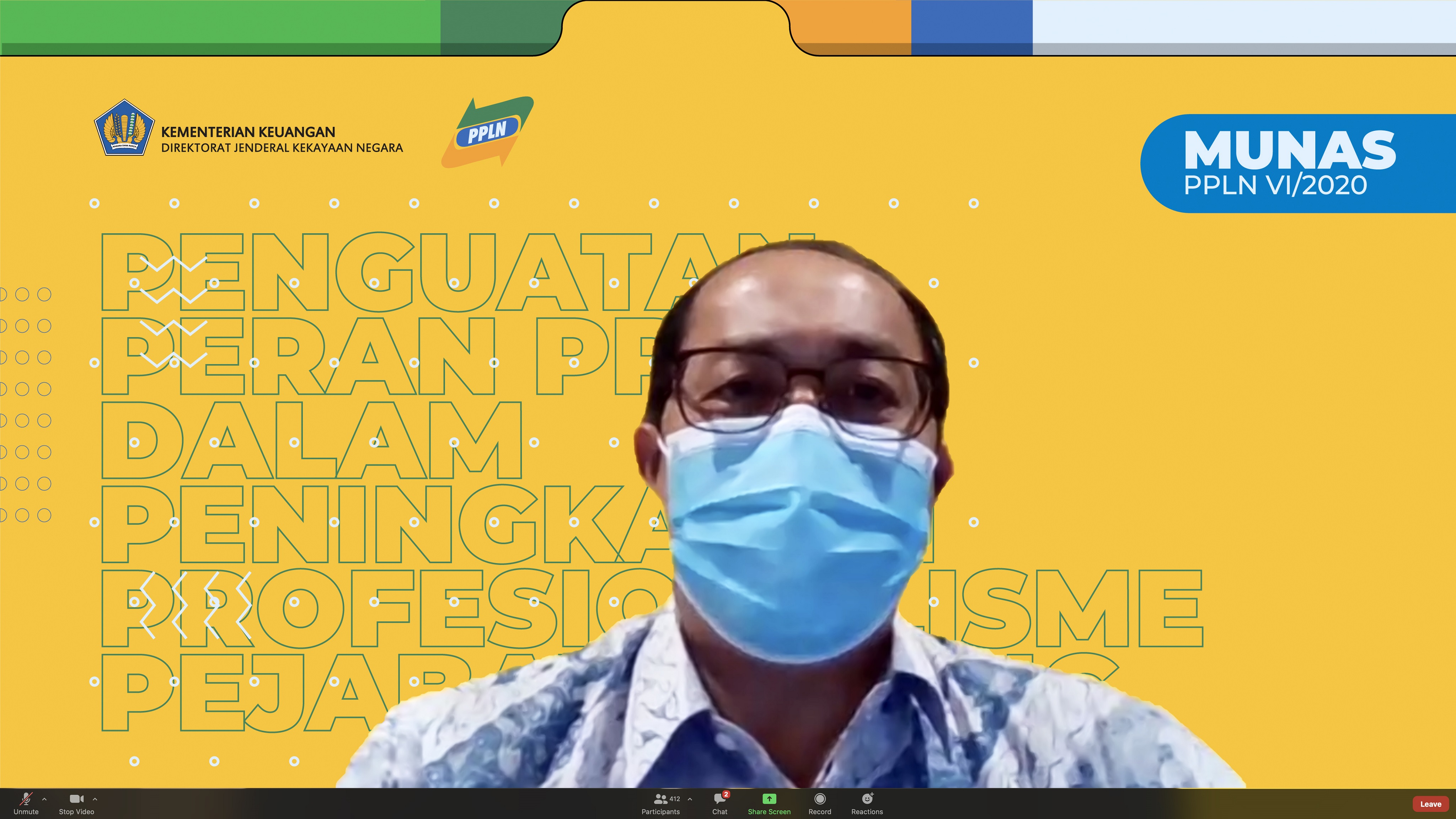This screenshot has height=819, width=1456.
Task: Click the "Chat" label text
Action: point(719,812)
